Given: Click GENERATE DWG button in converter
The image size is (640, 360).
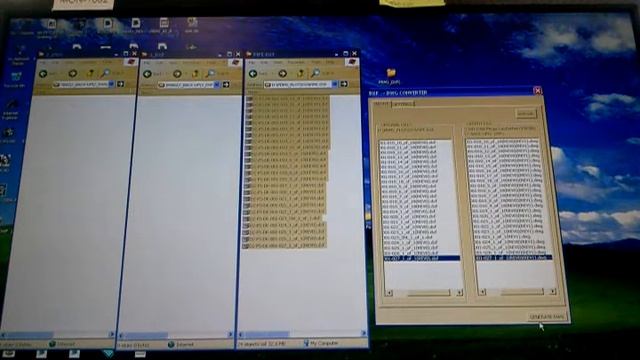Looking at the screenshot, I should coord(547,317).
